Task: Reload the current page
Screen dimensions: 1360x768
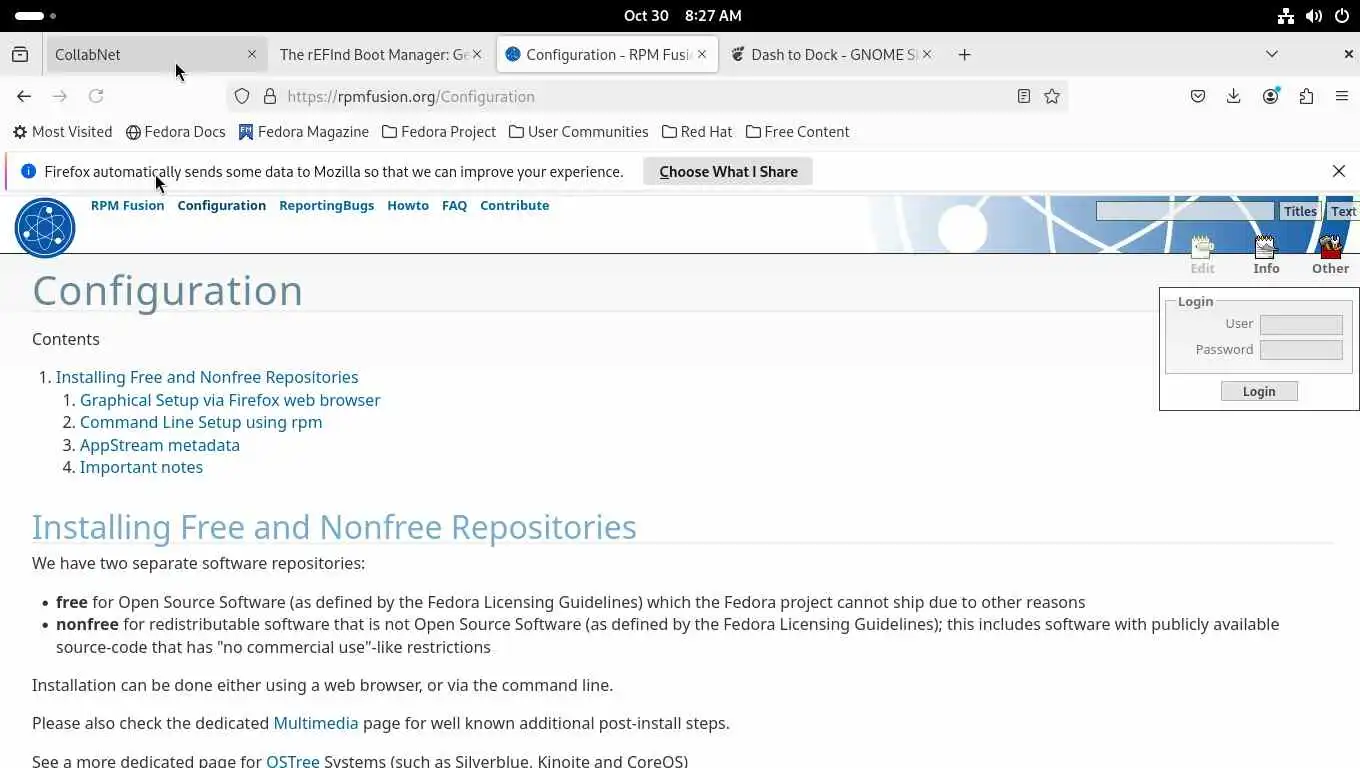Action: coord(96,97)
